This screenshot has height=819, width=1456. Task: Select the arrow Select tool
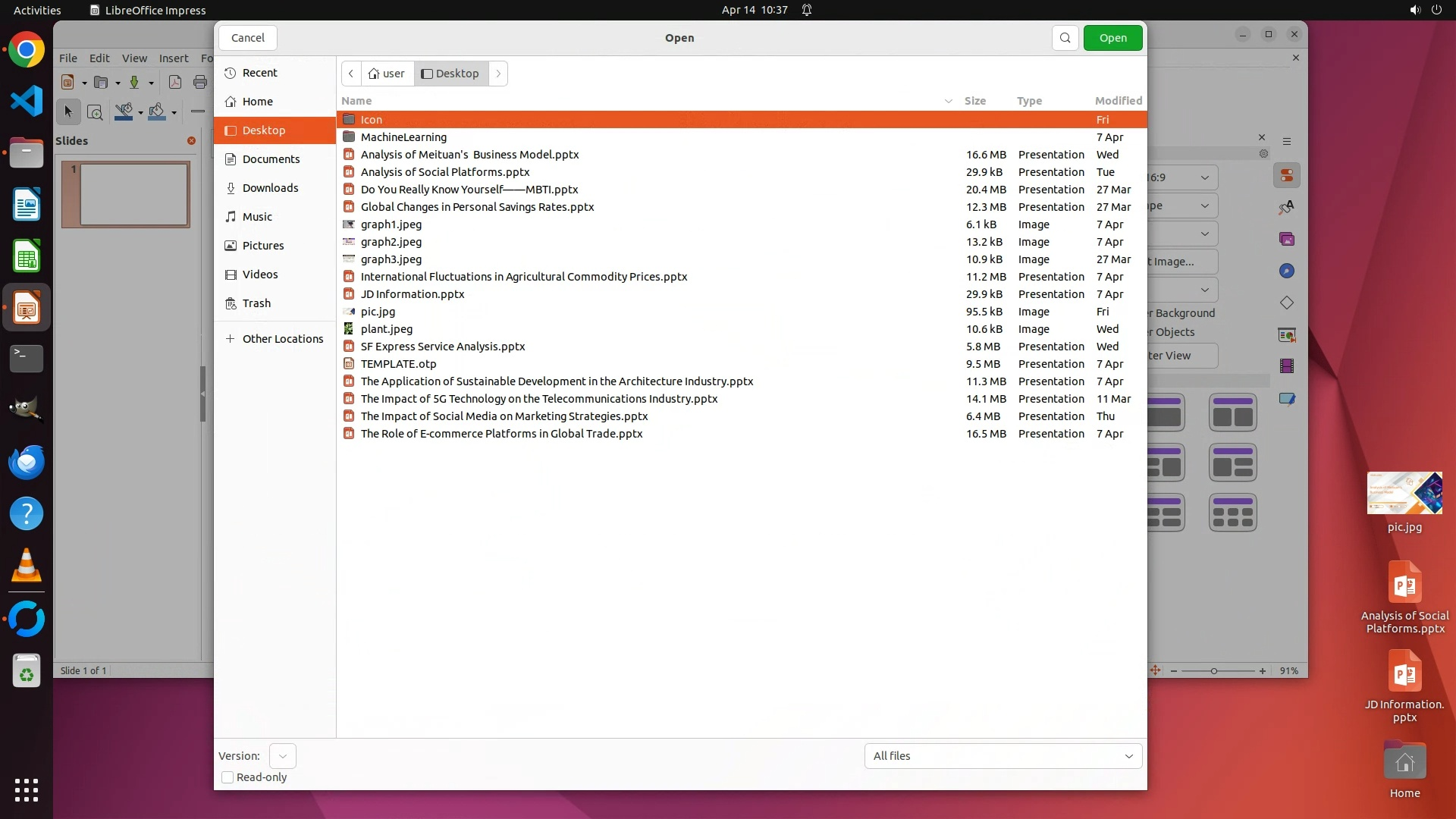tap(68, 112)
